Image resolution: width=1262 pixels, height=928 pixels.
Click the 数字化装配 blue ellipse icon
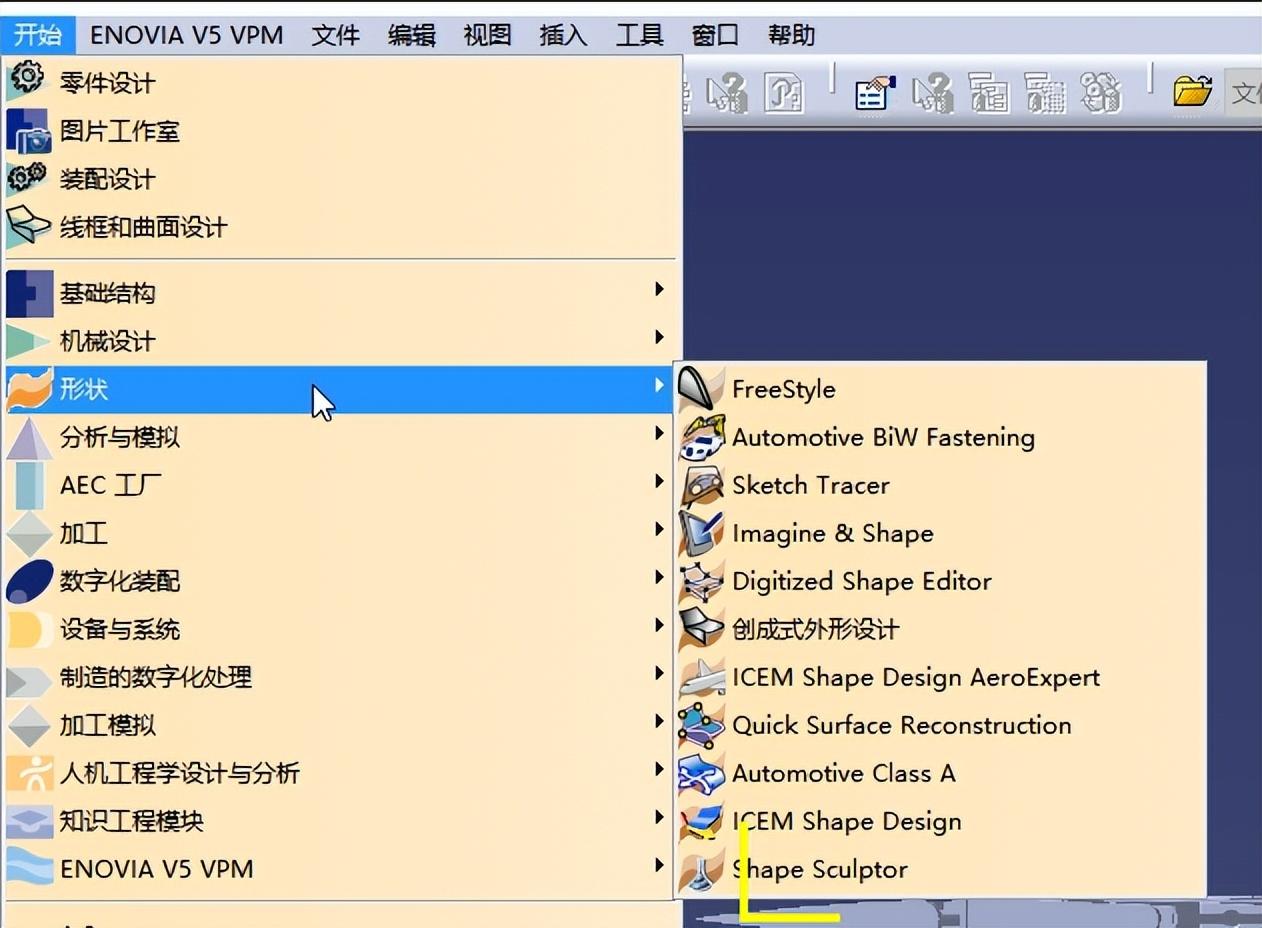[x=28, y=581]
